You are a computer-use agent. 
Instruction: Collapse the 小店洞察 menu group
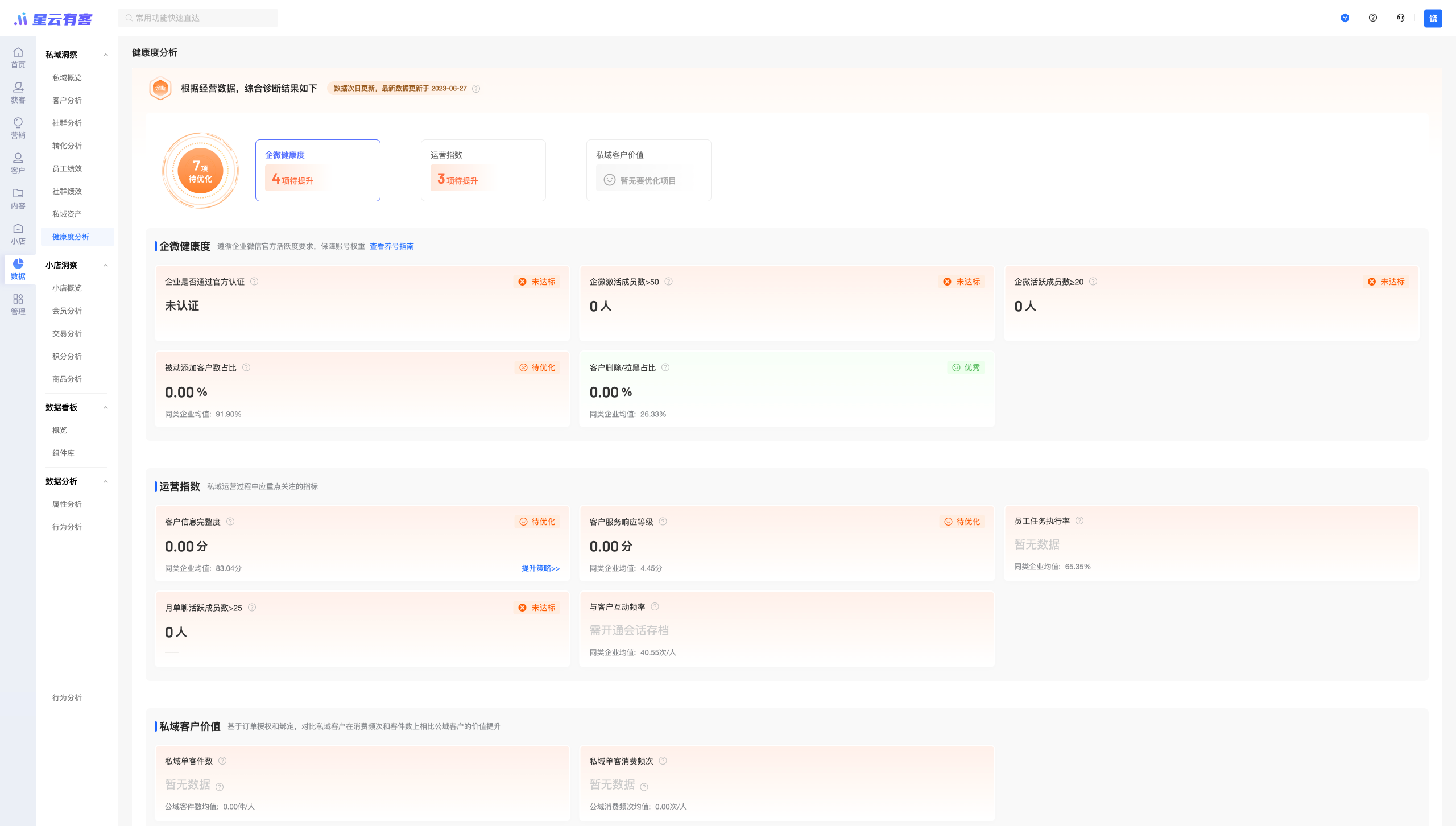(106, 265)
